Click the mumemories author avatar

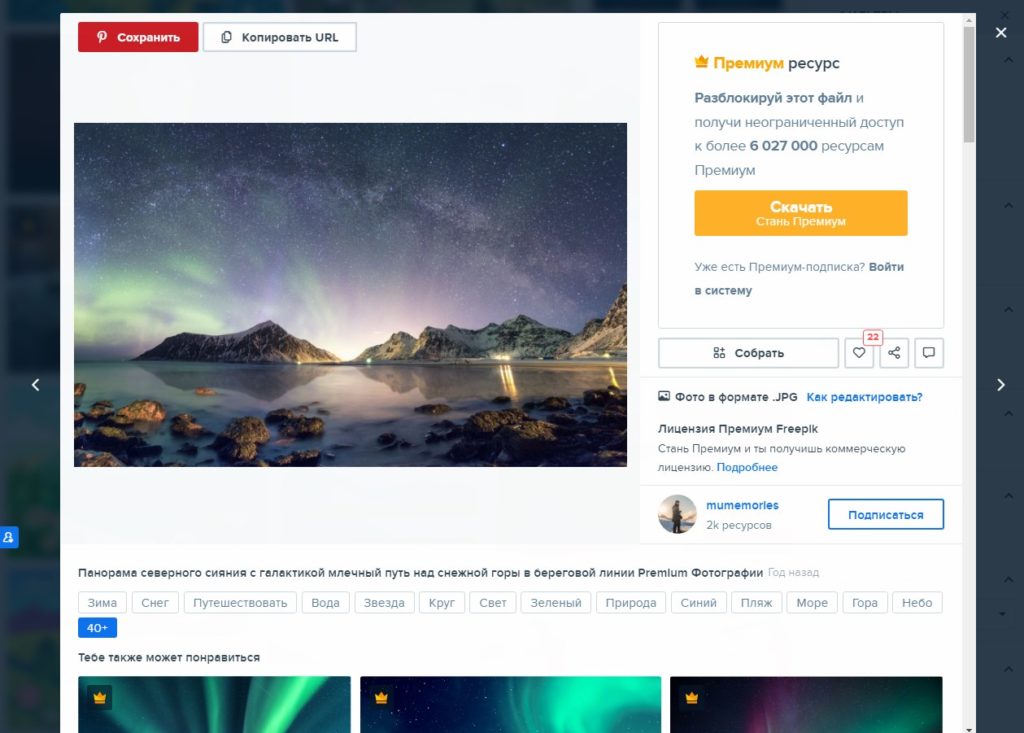[x=677, y=514]
